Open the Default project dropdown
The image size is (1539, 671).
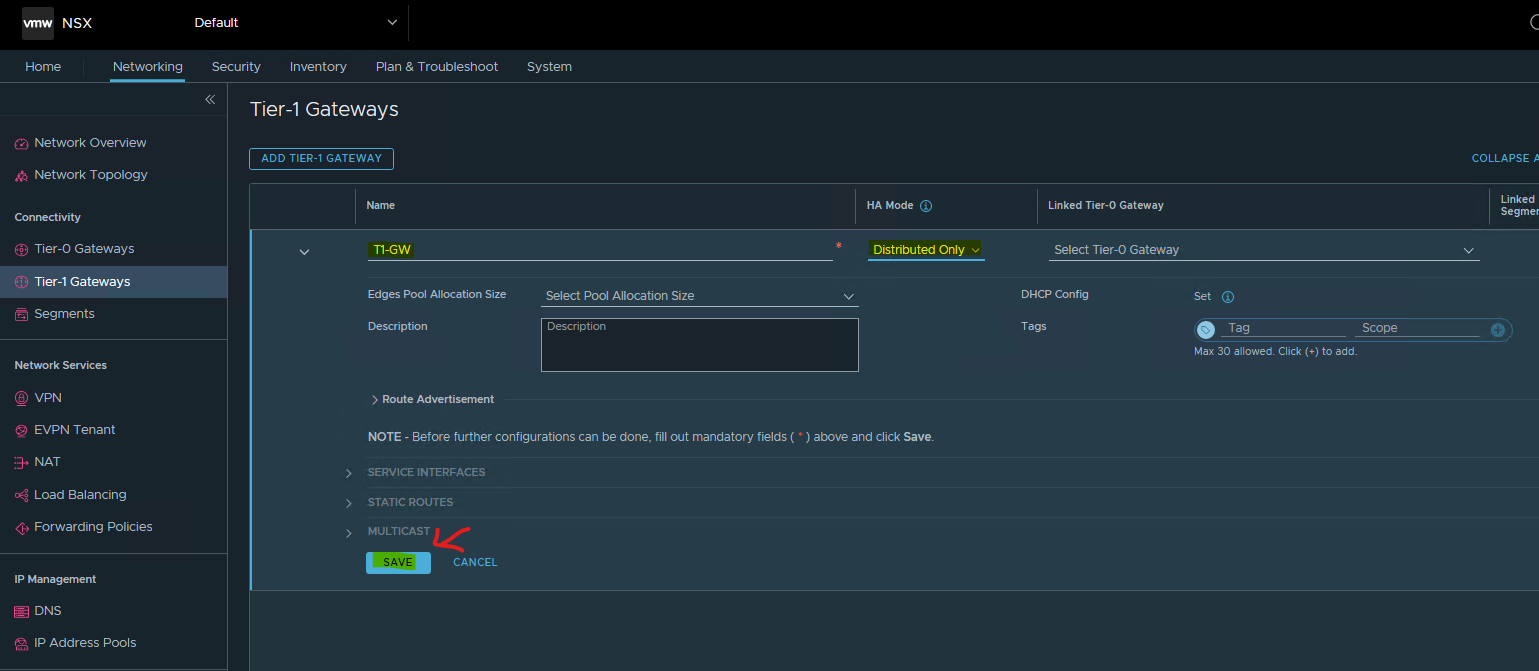[x=295, y=22]
